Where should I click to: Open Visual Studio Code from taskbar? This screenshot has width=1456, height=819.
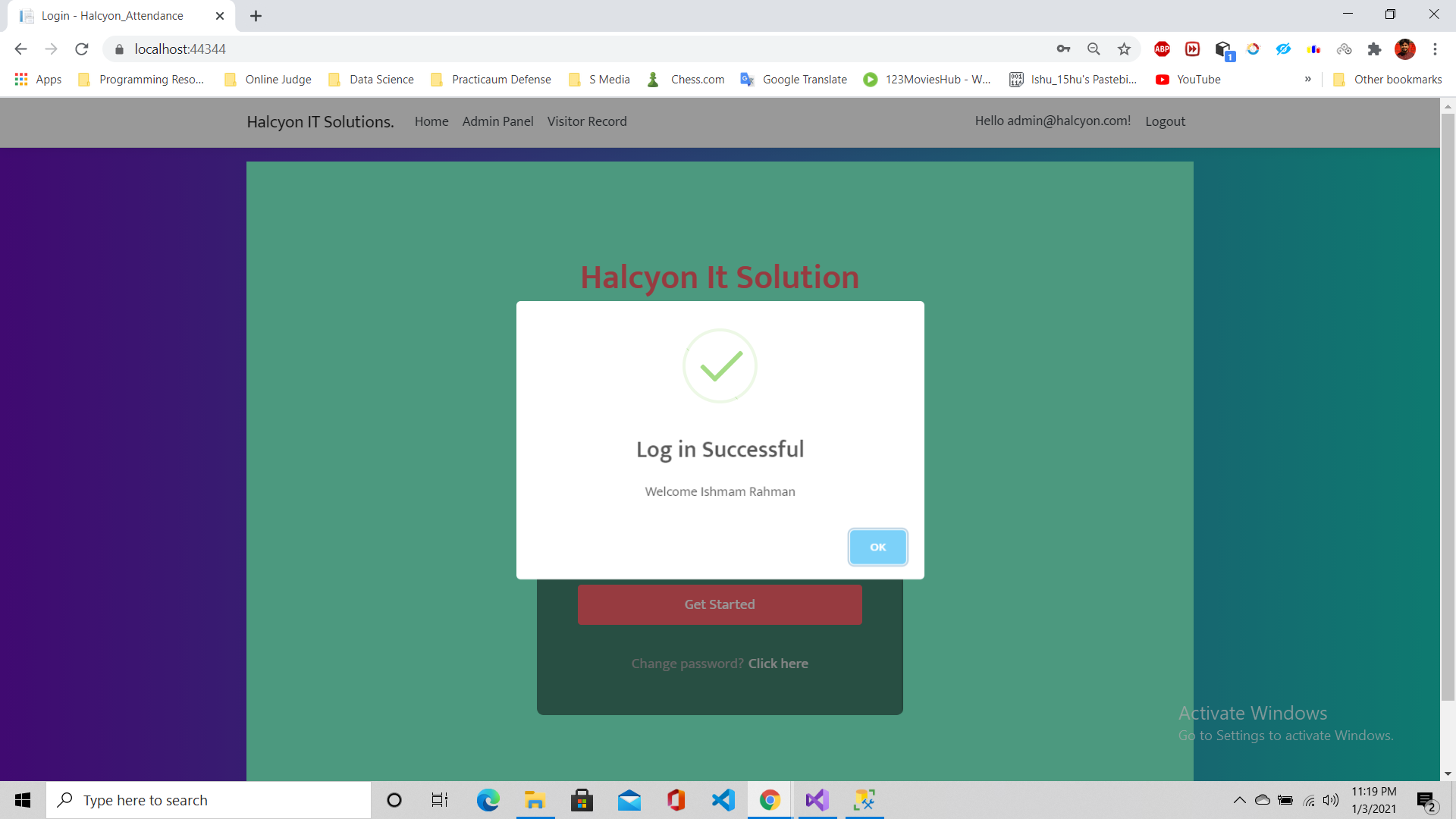pyautogui.click(x=723, y=800)
